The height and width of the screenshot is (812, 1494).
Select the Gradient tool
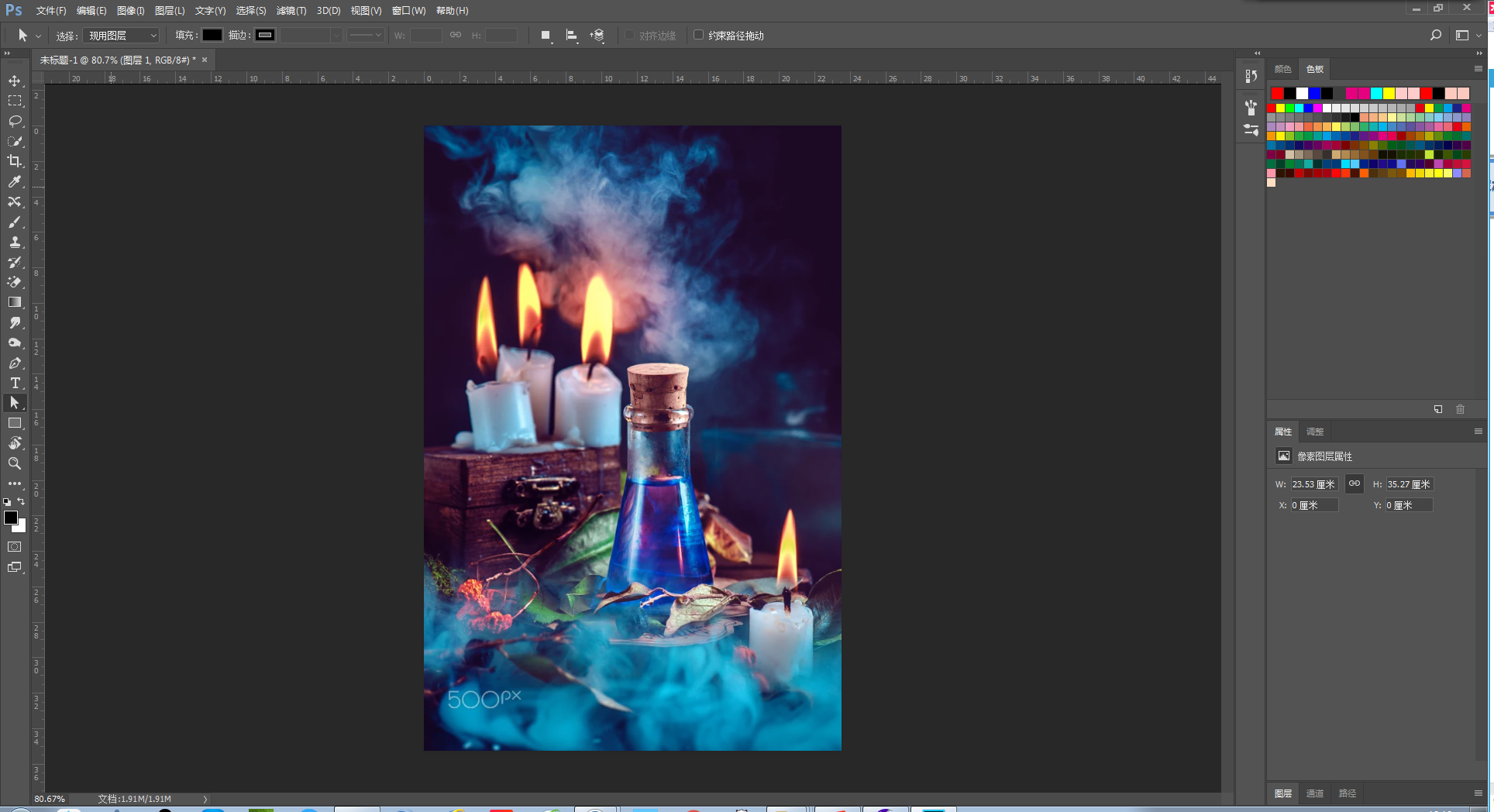point(15,302)
